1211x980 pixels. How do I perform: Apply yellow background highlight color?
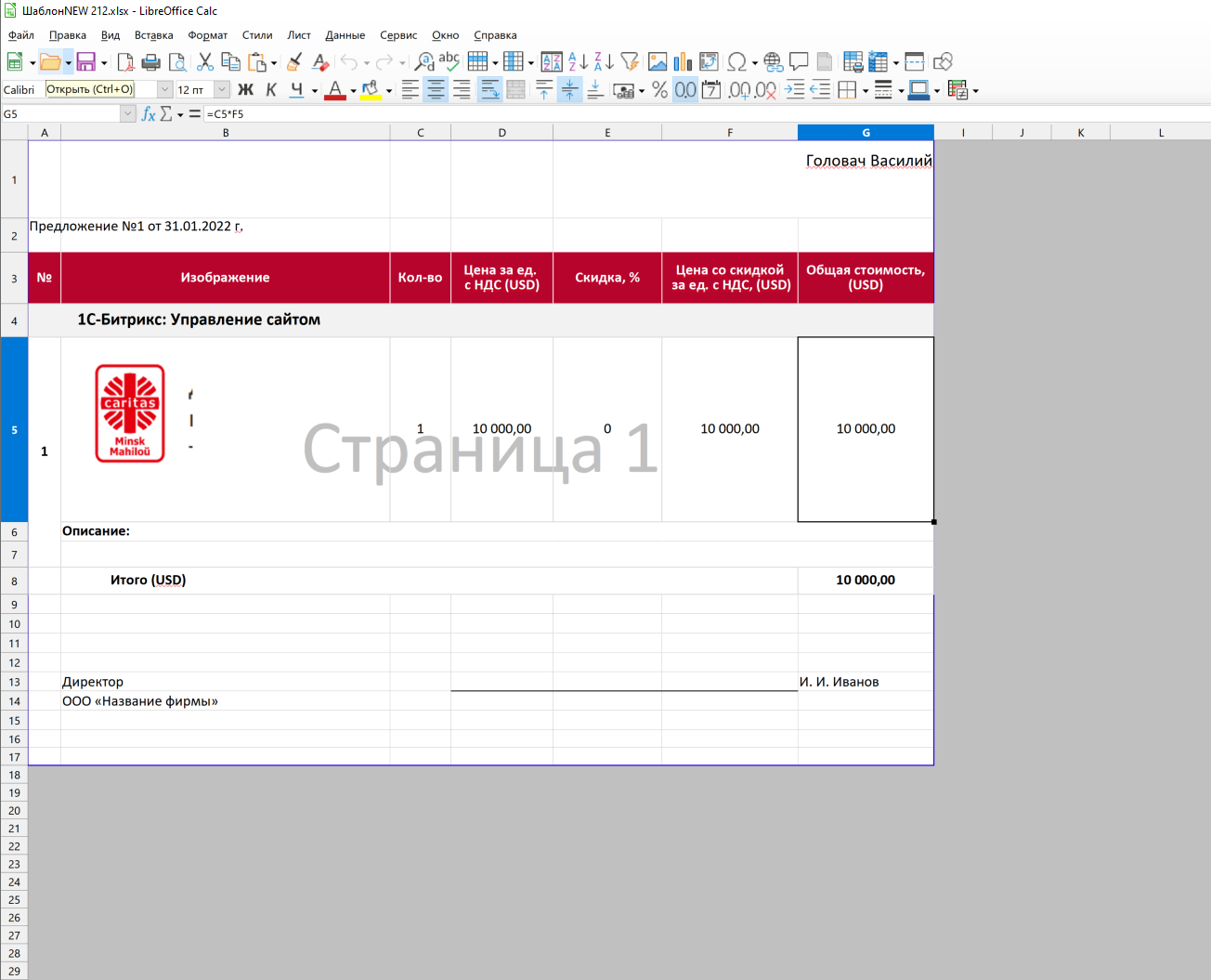371,90
